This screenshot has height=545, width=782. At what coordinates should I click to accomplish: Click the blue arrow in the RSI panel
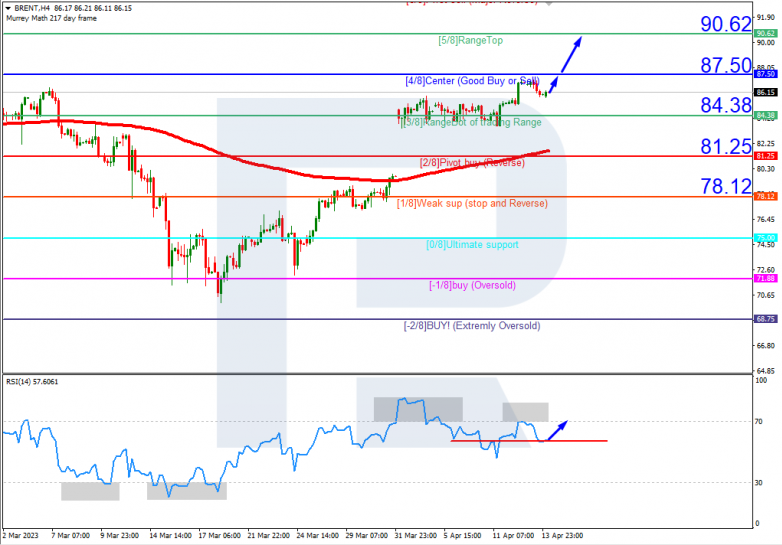(x=558, y=430)
